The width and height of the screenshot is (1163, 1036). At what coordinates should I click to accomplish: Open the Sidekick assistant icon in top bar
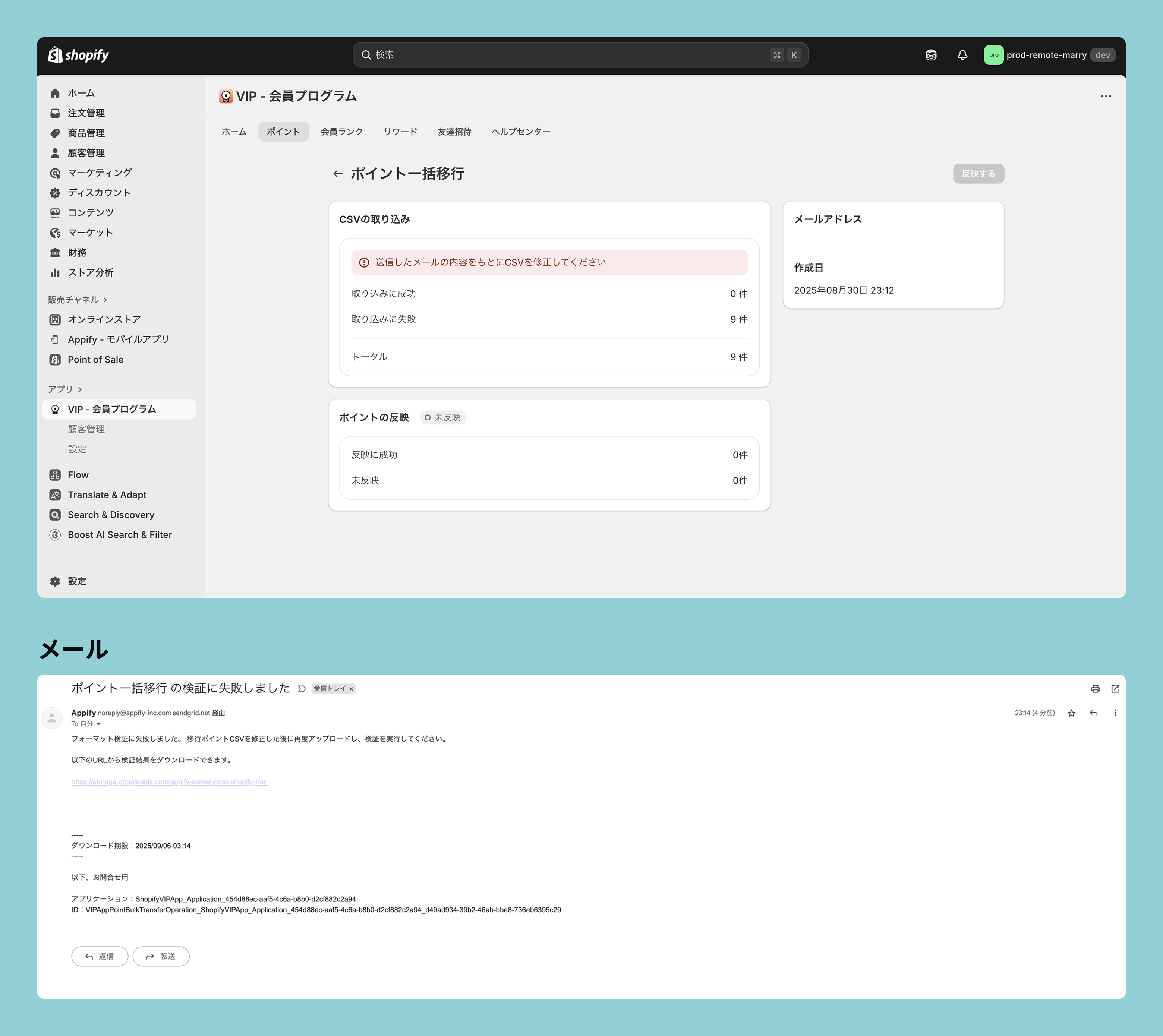(931, 55)
